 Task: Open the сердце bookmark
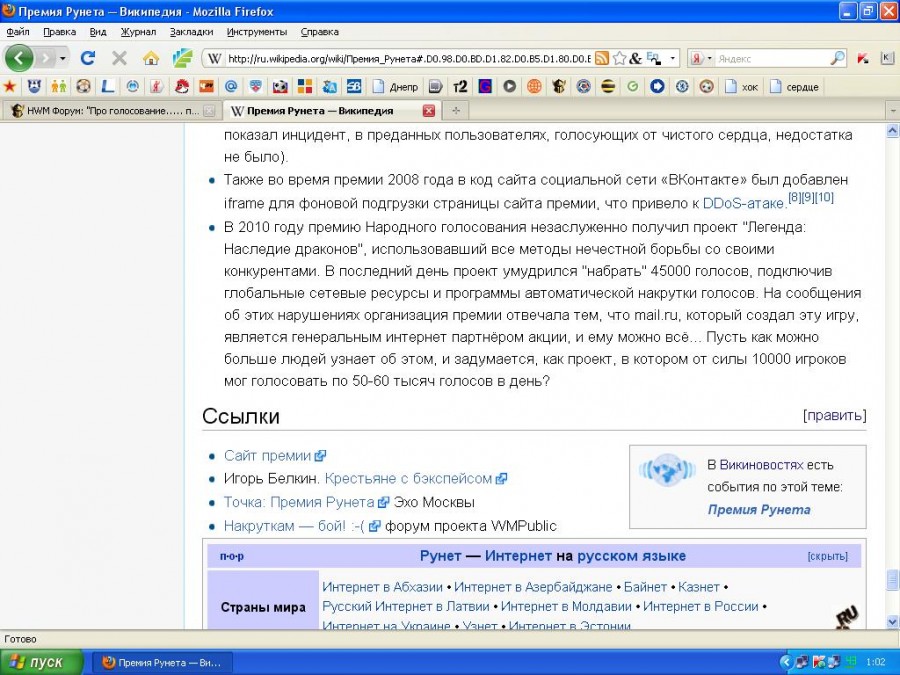(x=794, y=87)
